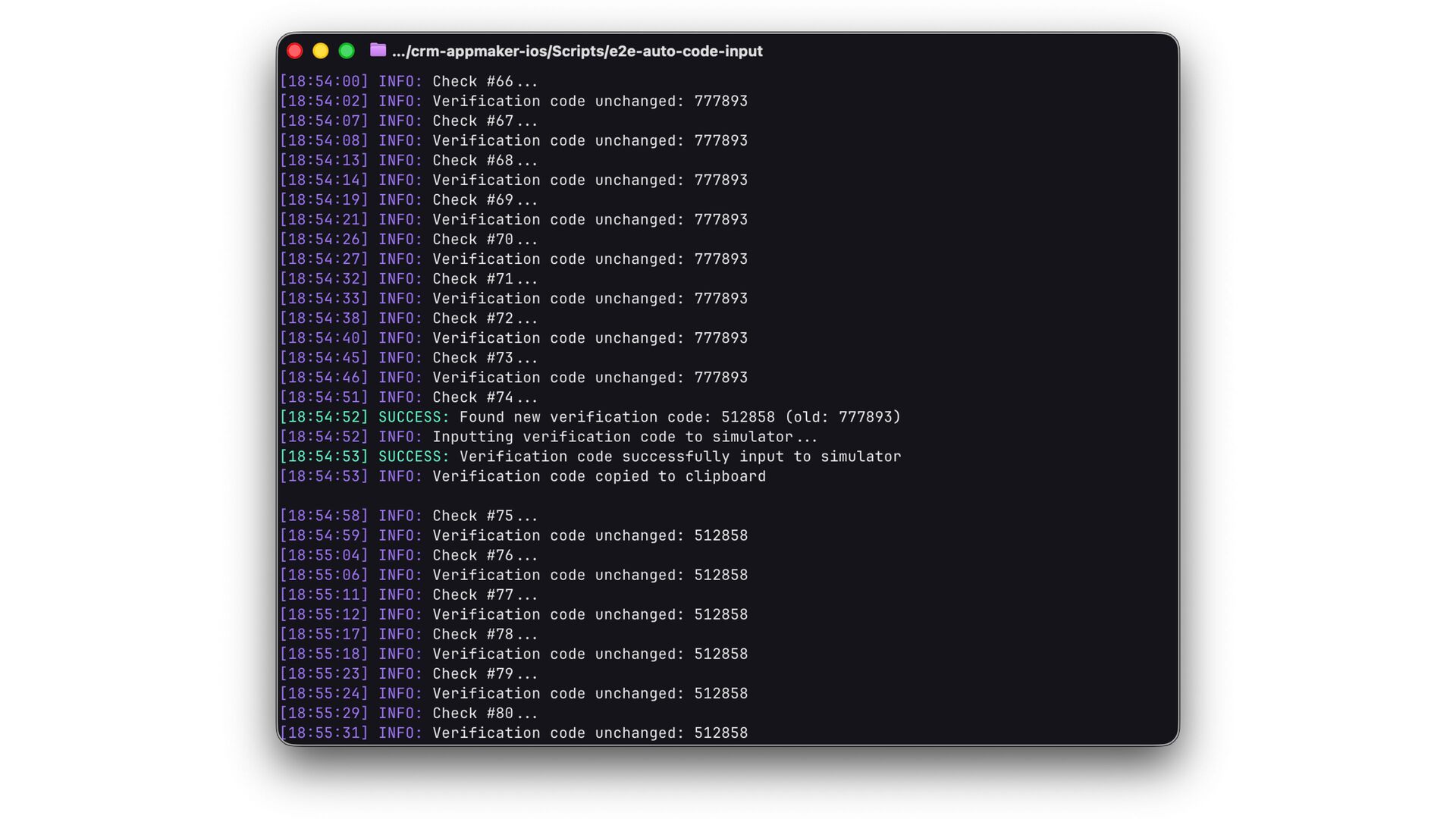Screen dimensions: 1456x819
Task: Click the 'Inputting verification code to simulator...' line
Action: pyautogui.click(x=625, y=437)
